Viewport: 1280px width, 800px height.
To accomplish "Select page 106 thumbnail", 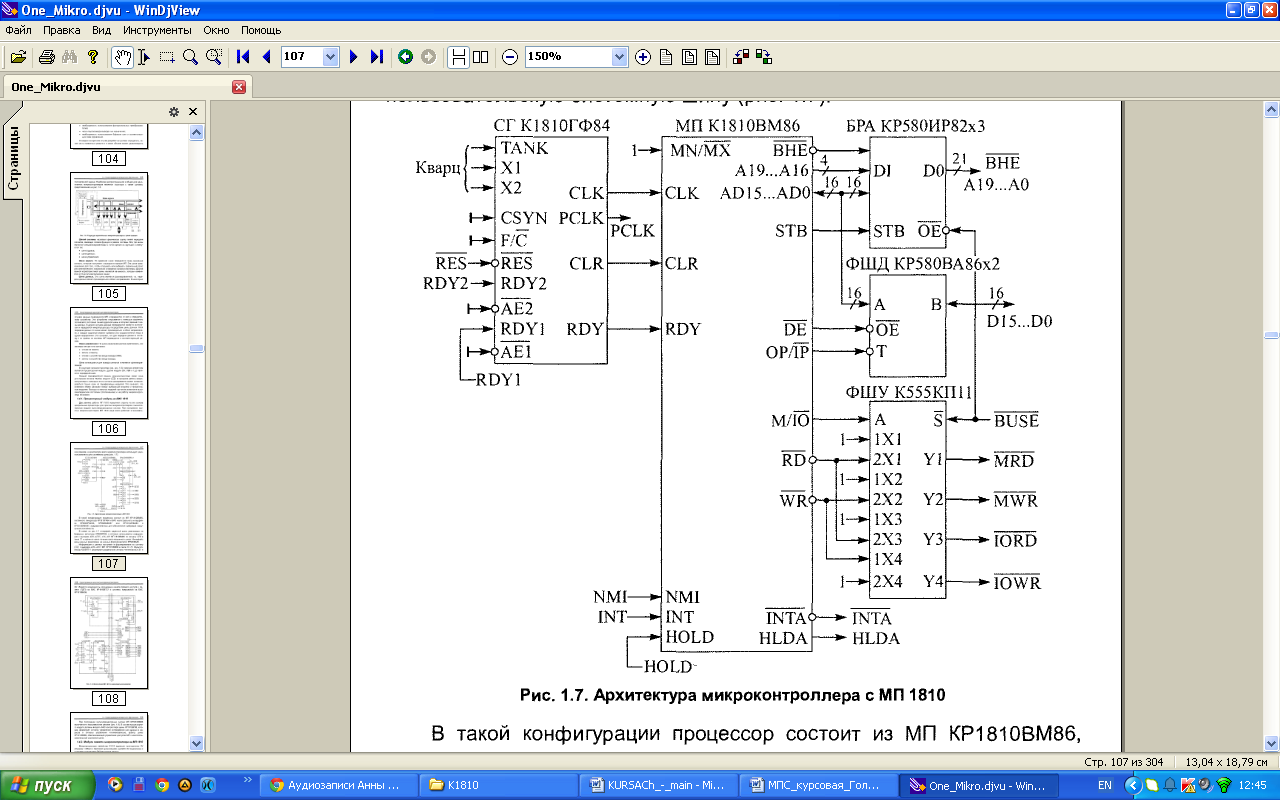I will (108, 363).
